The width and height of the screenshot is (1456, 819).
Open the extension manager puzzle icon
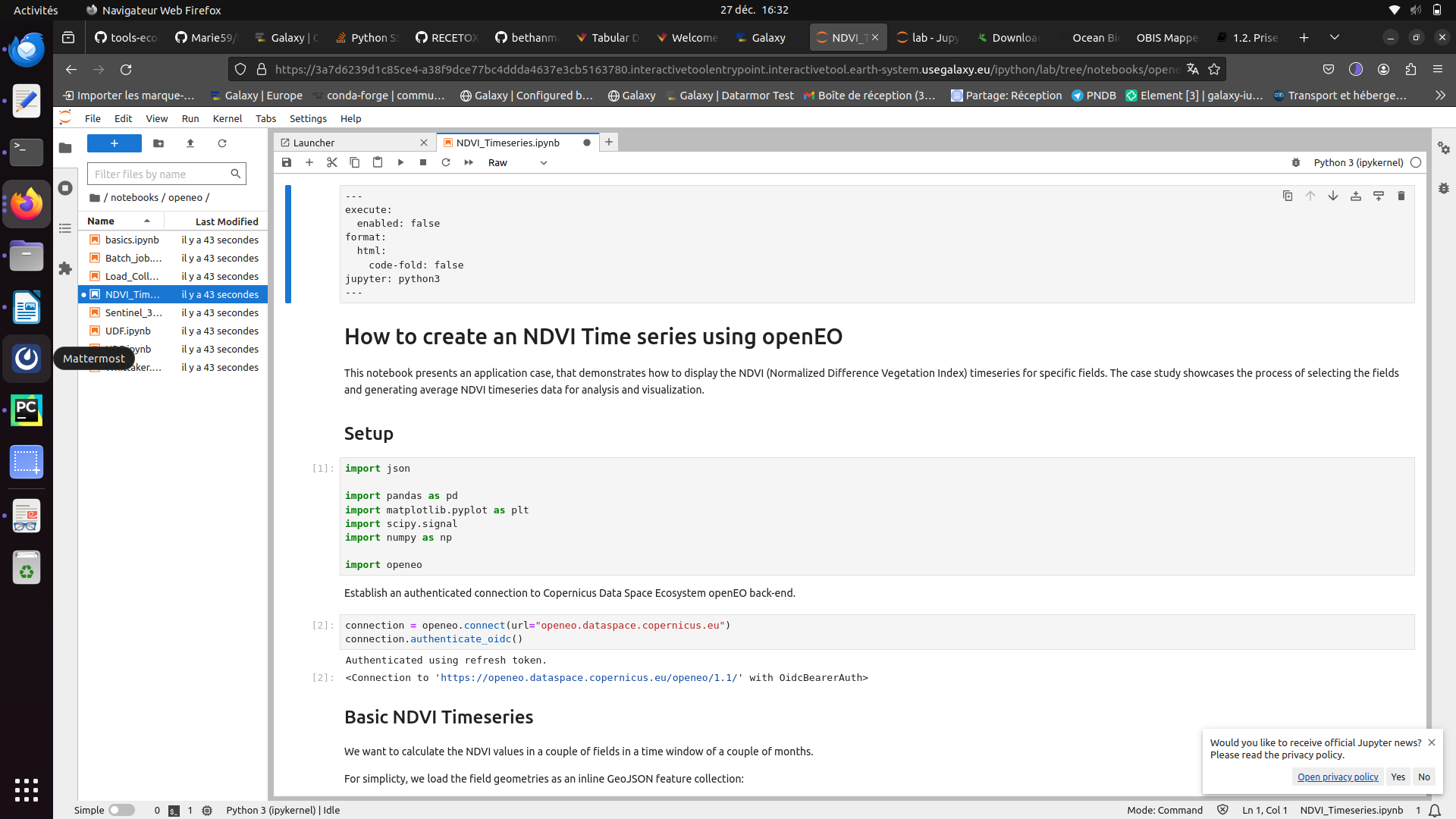point(65,268)
